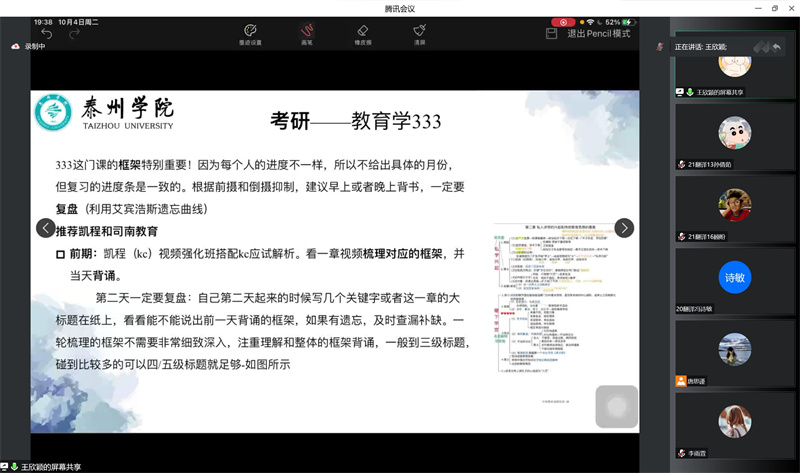Select the 画笔 brush tool
The height and width of the screenshot is (473, 800).
pyautogui.click(x=307, y=34)
